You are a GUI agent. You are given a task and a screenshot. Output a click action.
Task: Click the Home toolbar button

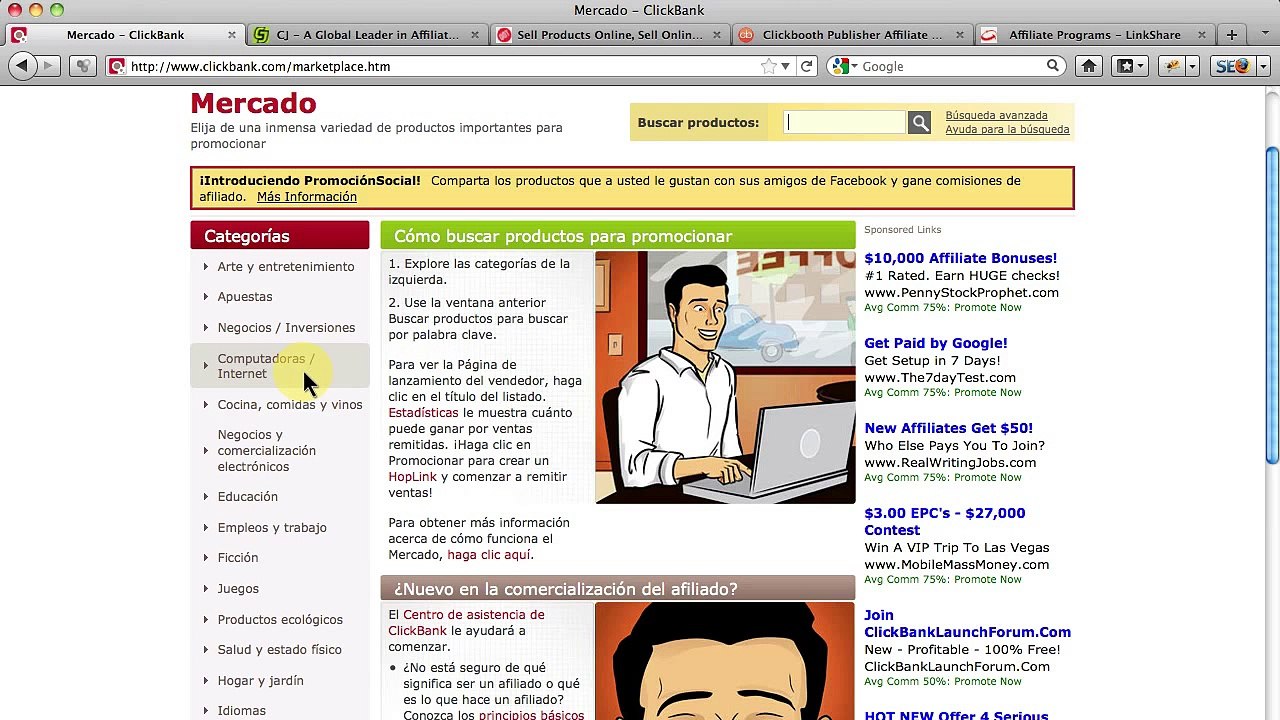[1089, 66]
